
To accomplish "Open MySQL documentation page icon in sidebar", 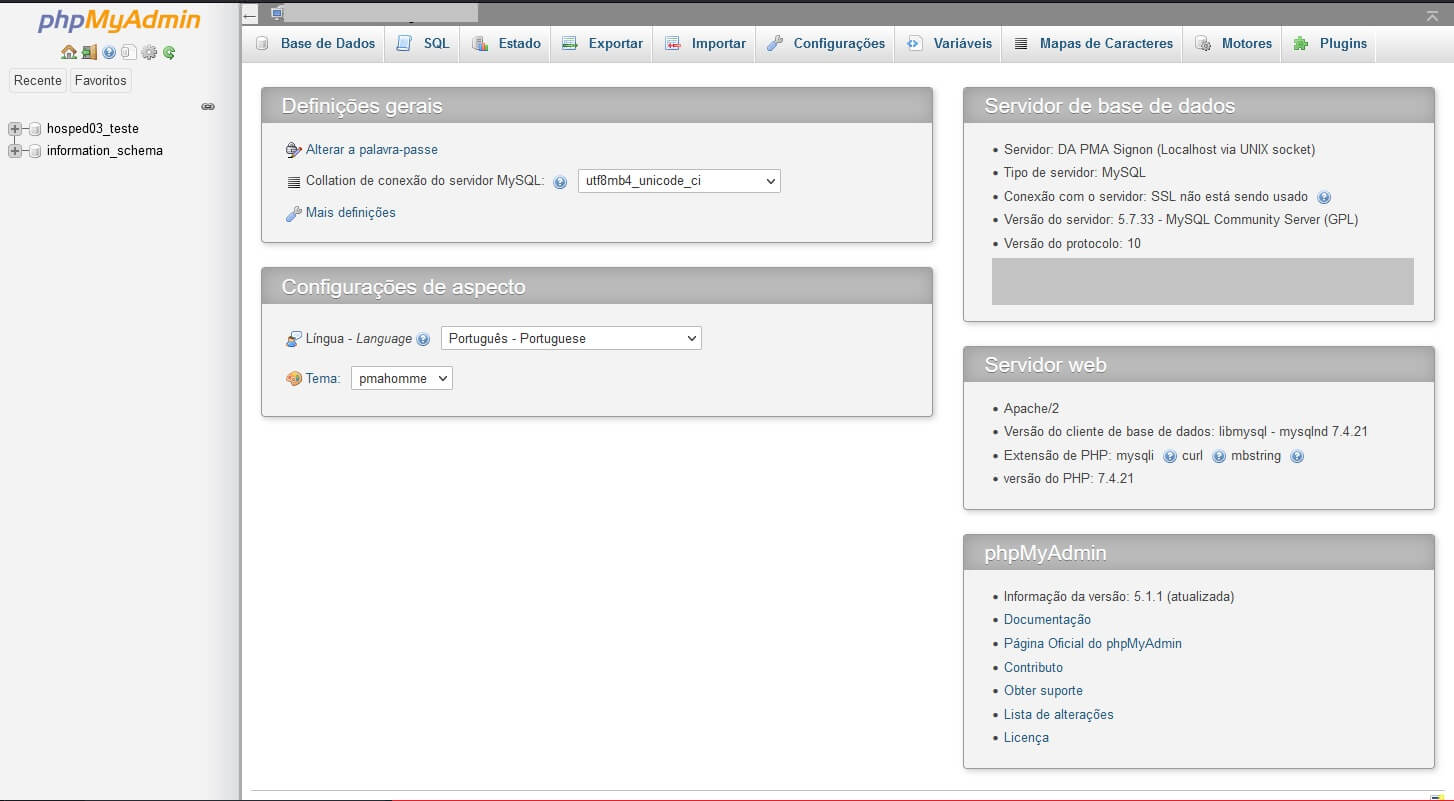I will click(x=129, y=52).
